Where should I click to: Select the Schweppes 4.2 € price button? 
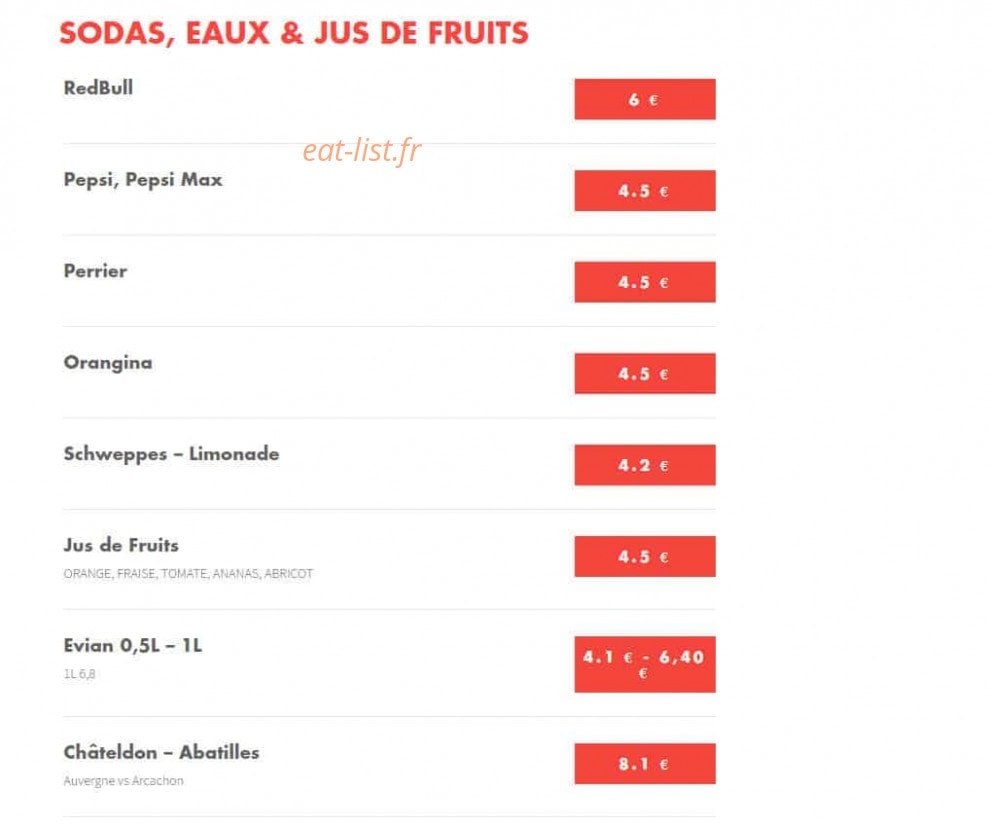[645, 465]
